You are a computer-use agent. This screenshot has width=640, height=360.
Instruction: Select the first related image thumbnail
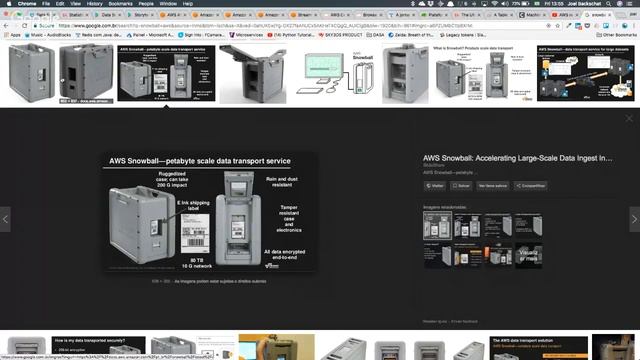point(438,225)
